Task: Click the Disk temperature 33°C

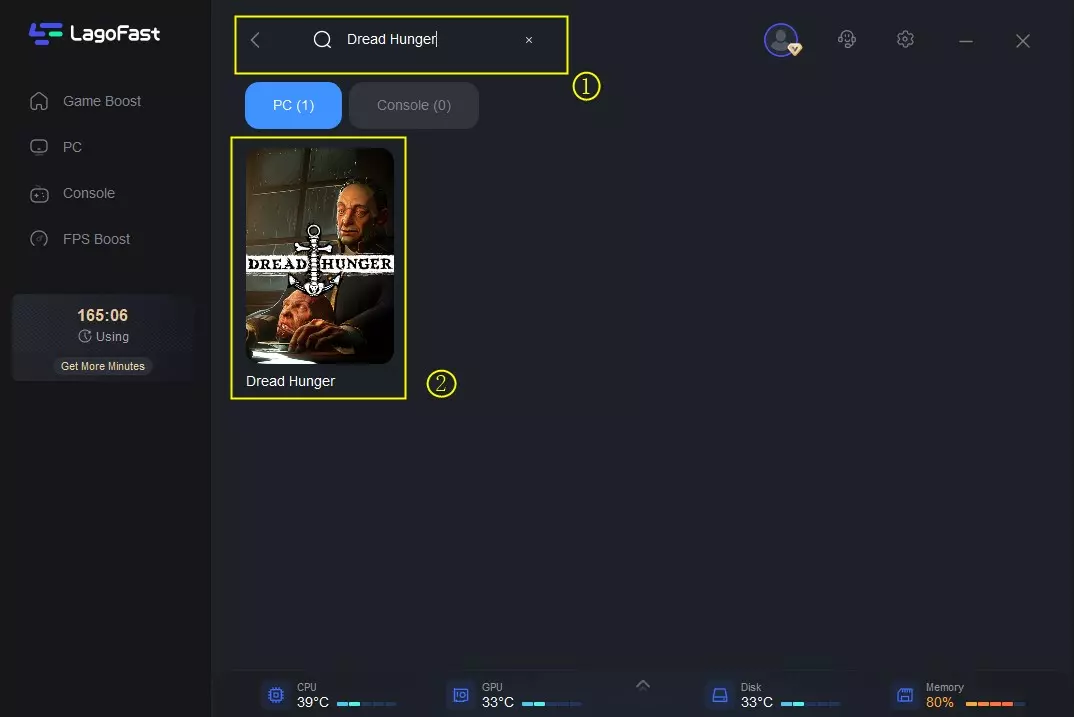Action: coord(757,703)
